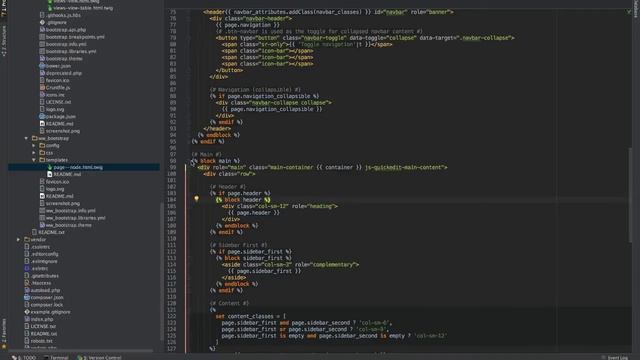Image resolution: width=640 pixels, height=360 pixels.
Task: Expand the css folder
Action: 34,153
